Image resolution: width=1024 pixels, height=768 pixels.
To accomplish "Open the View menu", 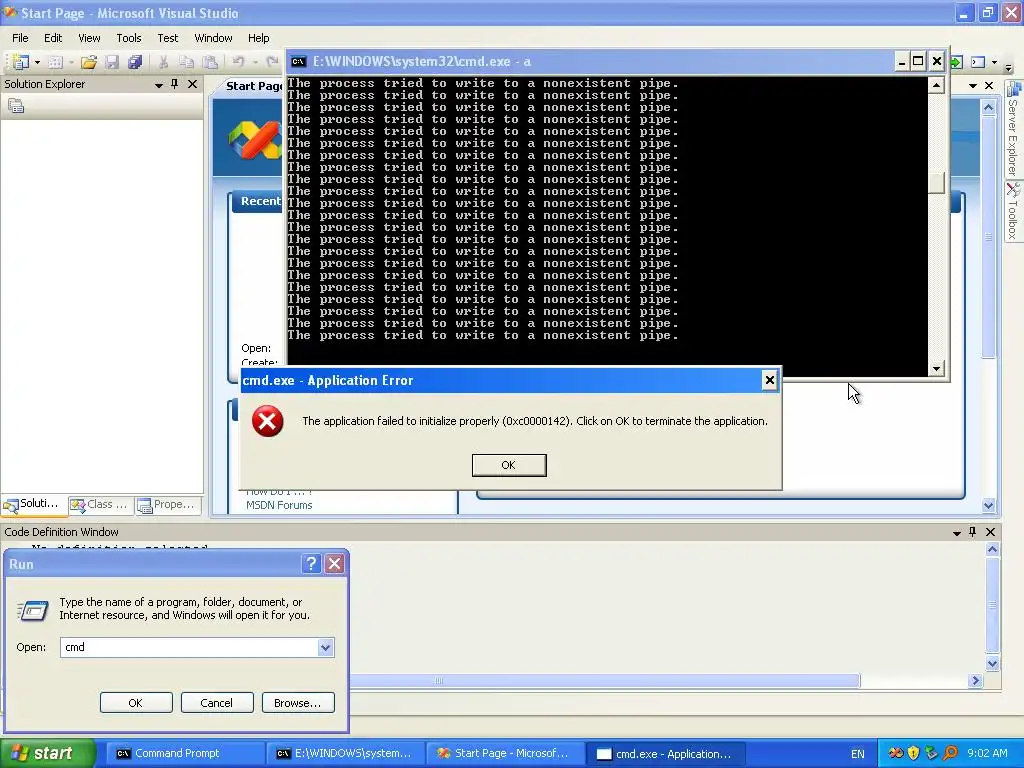I will click(89, 38).
